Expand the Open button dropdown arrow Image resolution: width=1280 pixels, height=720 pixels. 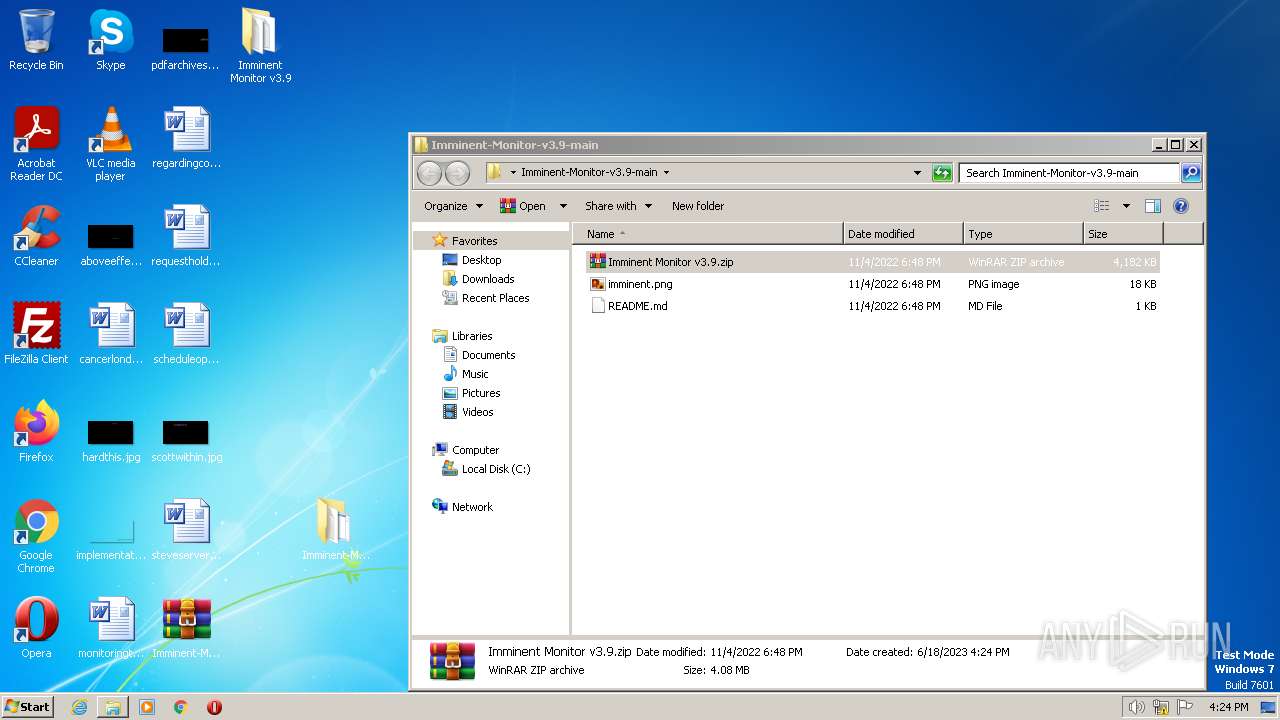[563, 206]
